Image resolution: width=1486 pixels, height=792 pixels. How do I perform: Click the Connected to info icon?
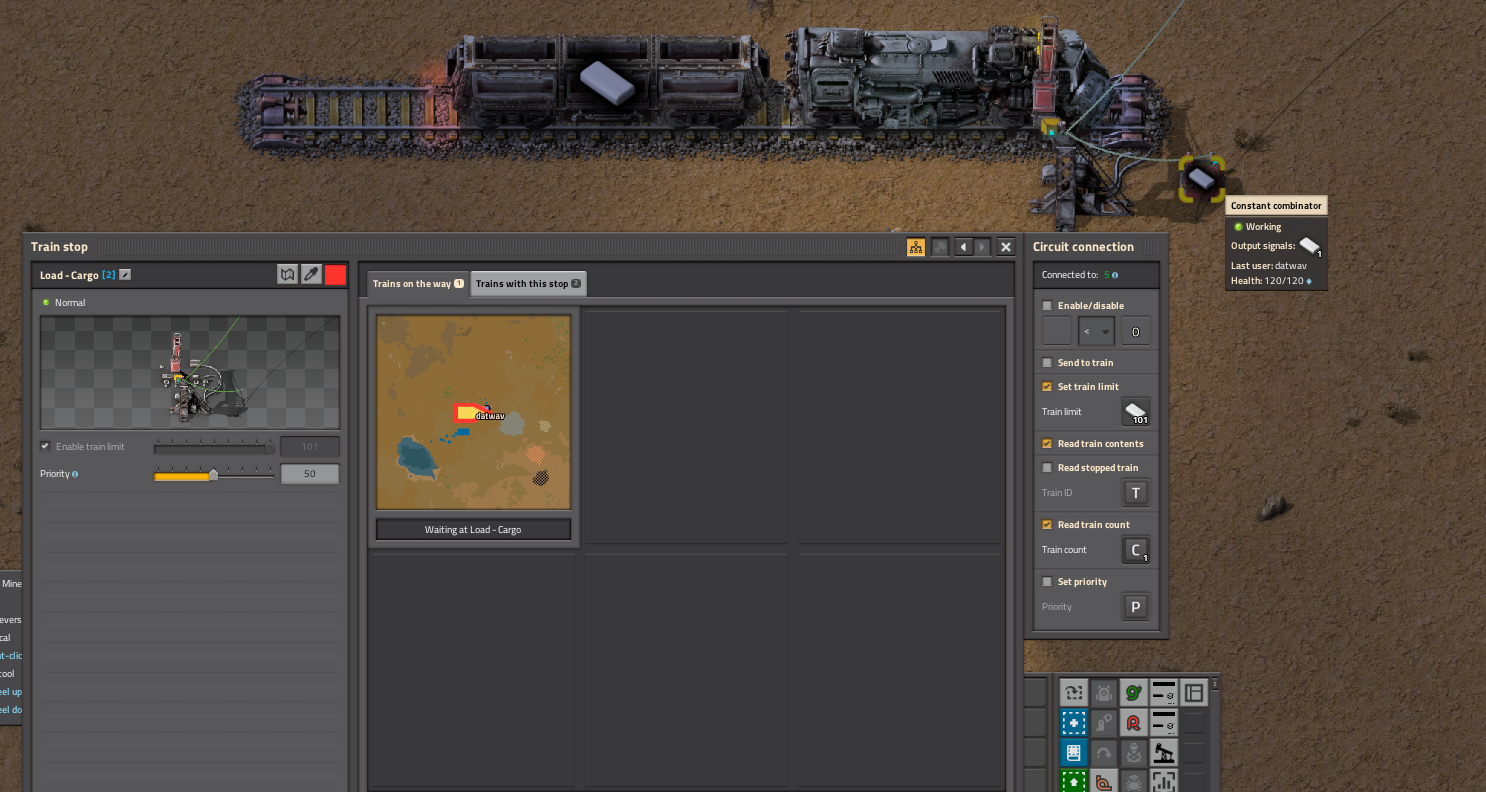[x=1115, y=275]
